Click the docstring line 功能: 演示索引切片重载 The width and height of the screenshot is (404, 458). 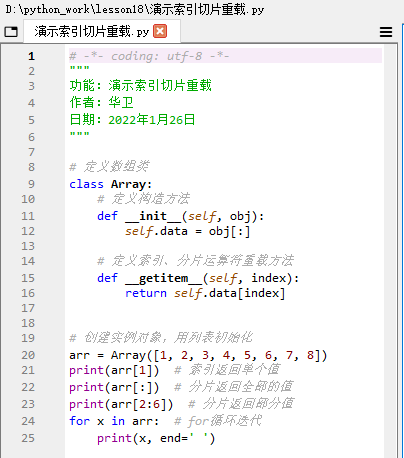click(141, 86)
